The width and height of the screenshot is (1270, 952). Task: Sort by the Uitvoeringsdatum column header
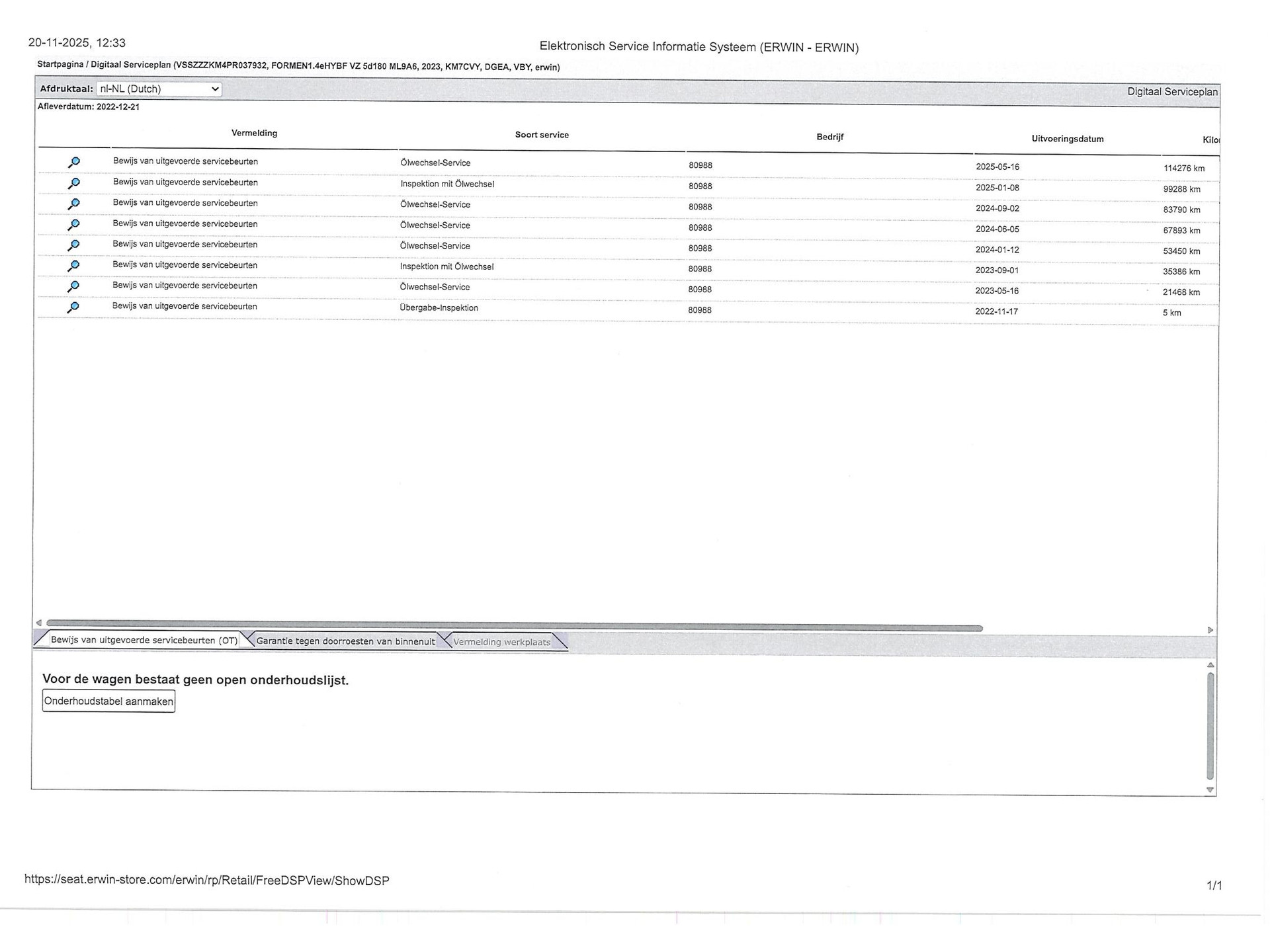click(1067, 139)
